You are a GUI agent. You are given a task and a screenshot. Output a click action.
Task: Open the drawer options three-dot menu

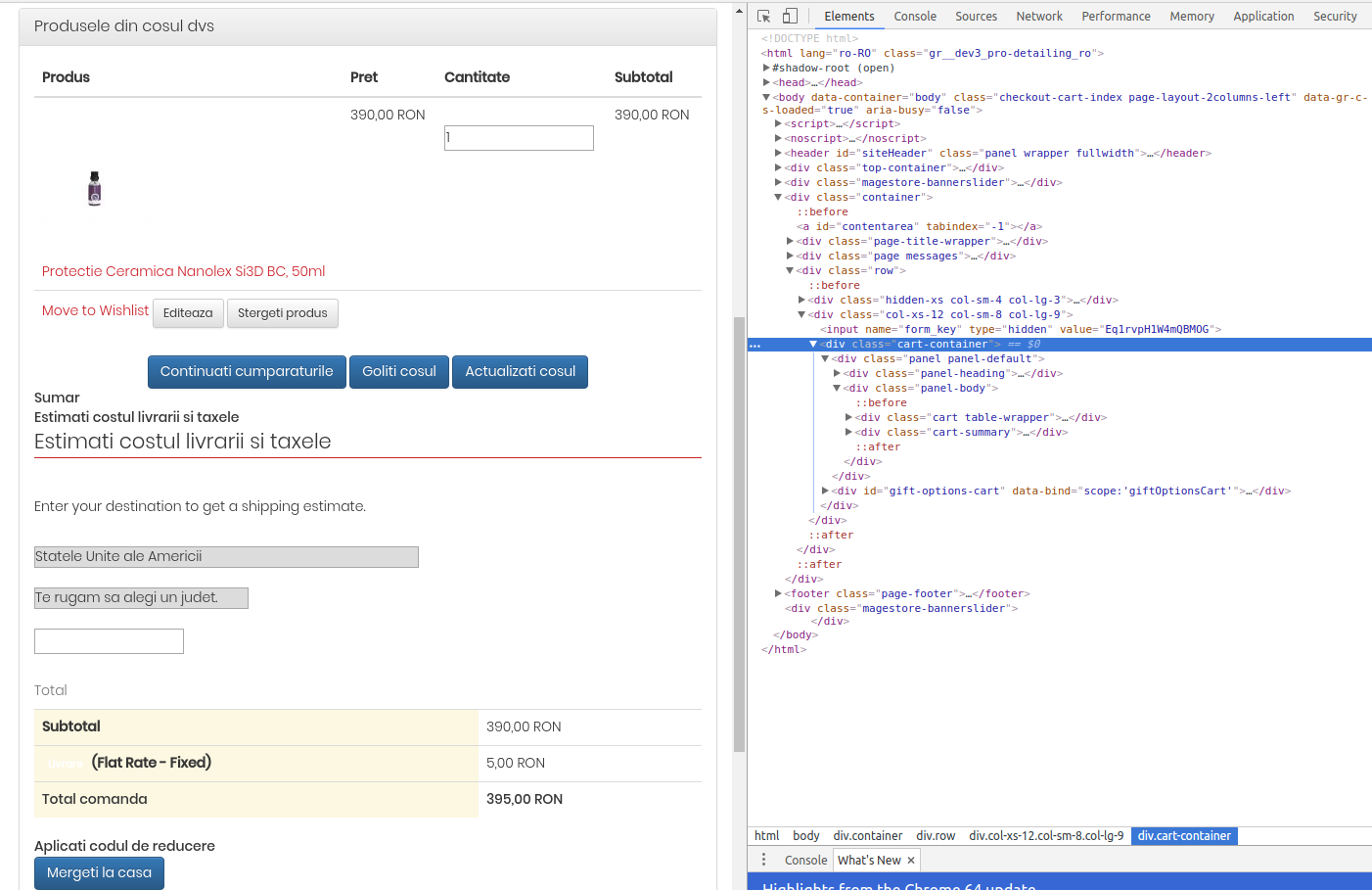tap(764, 860)
